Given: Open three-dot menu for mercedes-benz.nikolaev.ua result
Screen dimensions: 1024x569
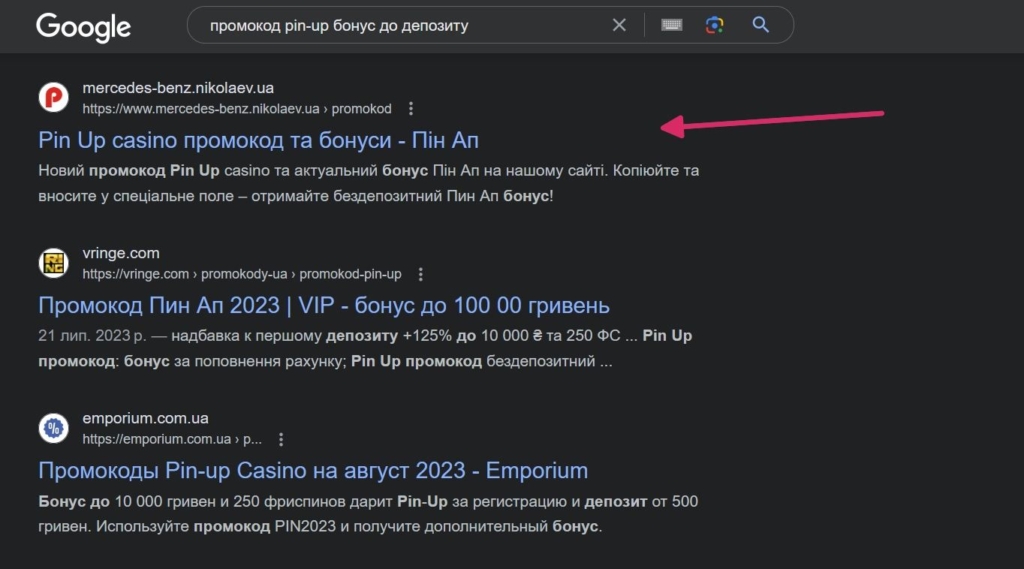Looking at the screenshot, I should 411,108.
